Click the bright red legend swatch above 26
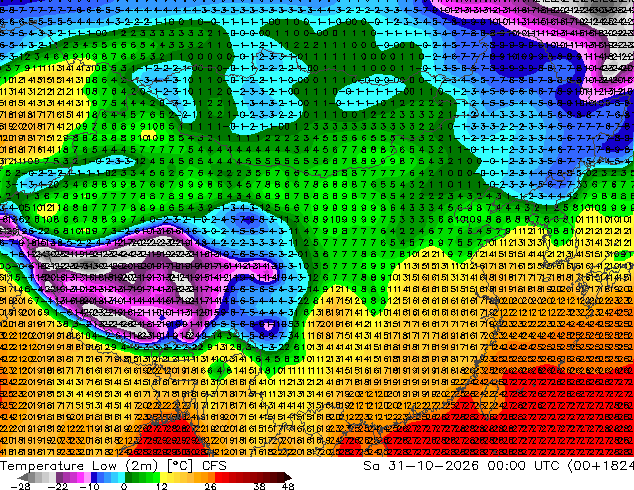The height and width of the screenshot is (490, 634). point(218,477)
